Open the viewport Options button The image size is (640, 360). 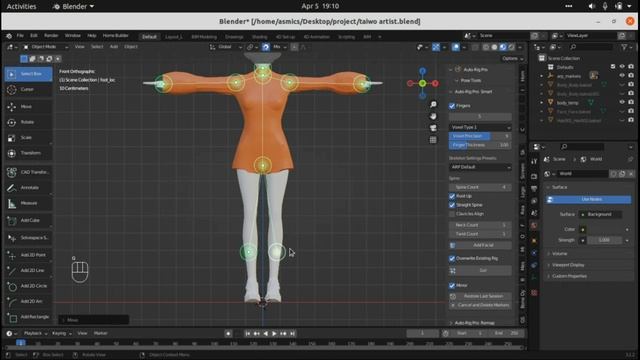[x=513, y=59]
